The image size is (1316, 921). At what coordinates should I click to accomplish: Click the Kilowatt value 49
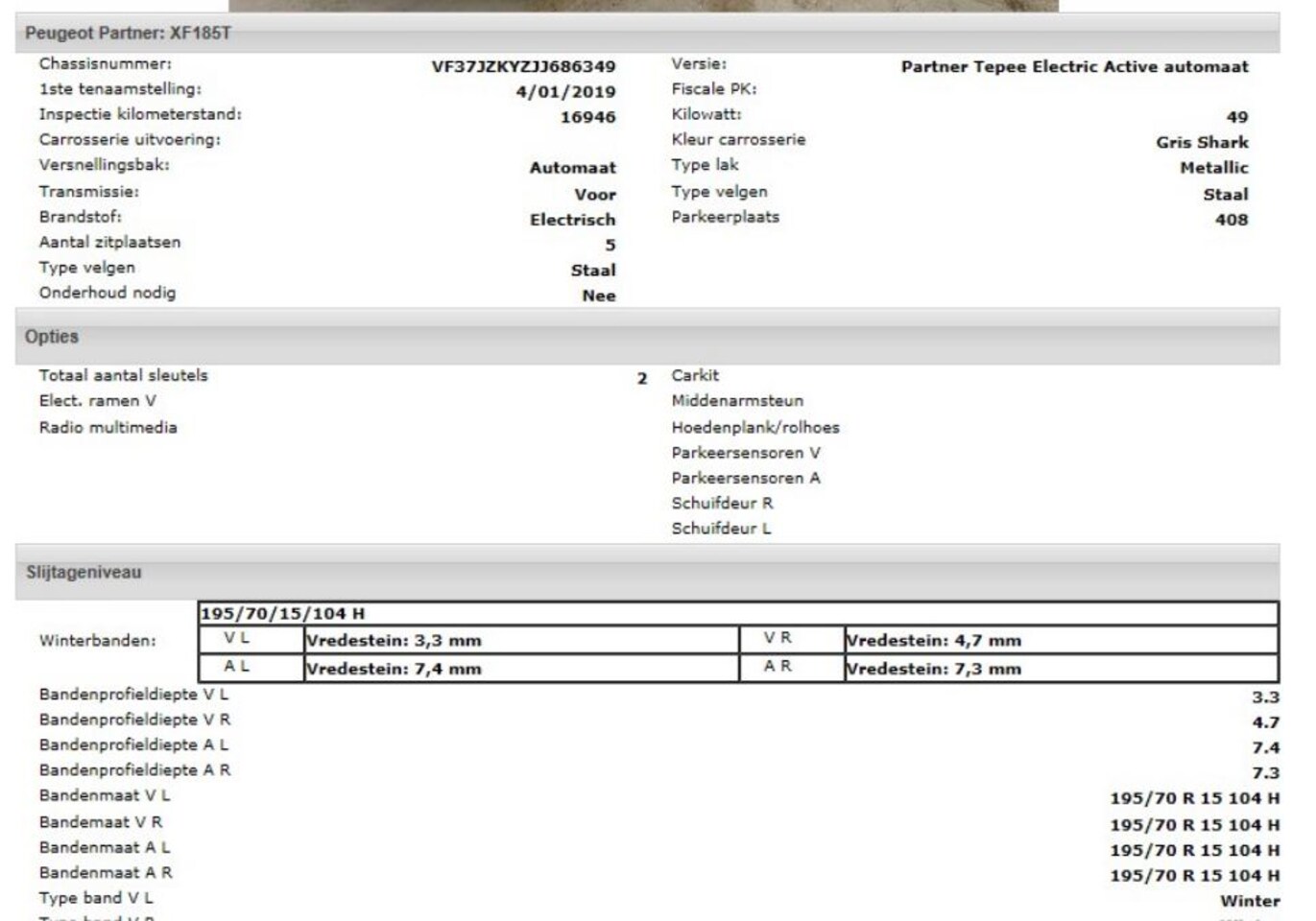click(x=1237, y=117)
